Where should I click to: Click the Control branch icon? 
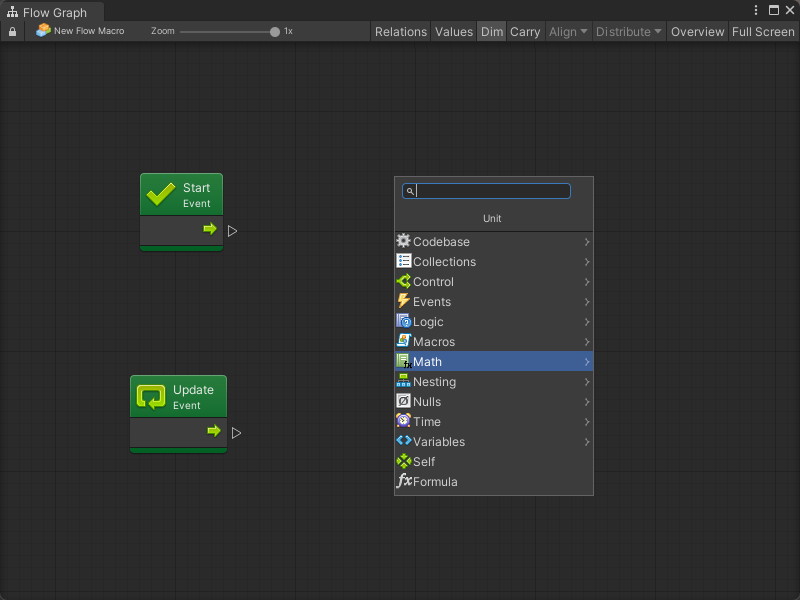pos(404,281)
